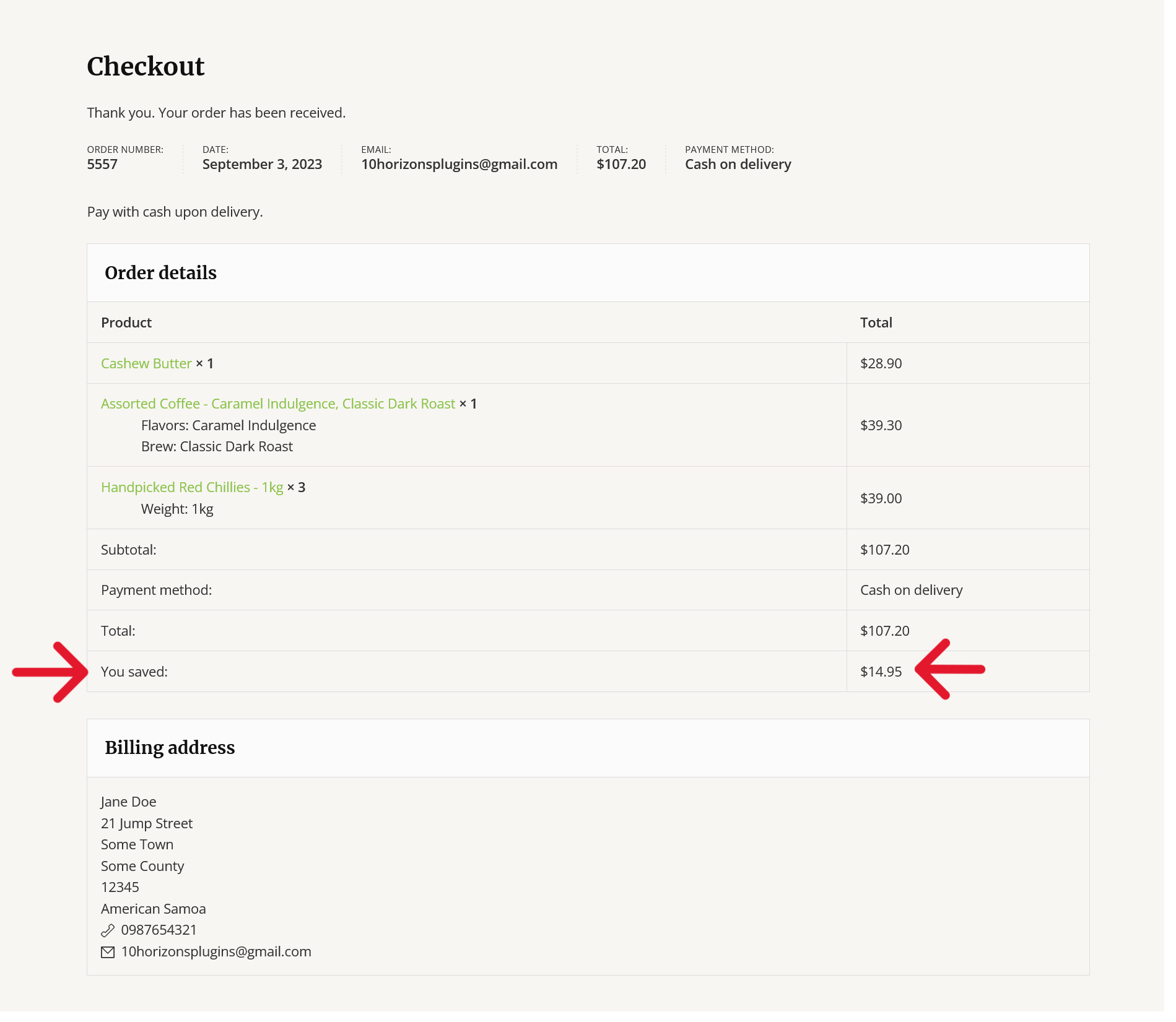Click the billing email address text
The width and height of the screenshot is (1176, 1022).
(x=216, y=951)
